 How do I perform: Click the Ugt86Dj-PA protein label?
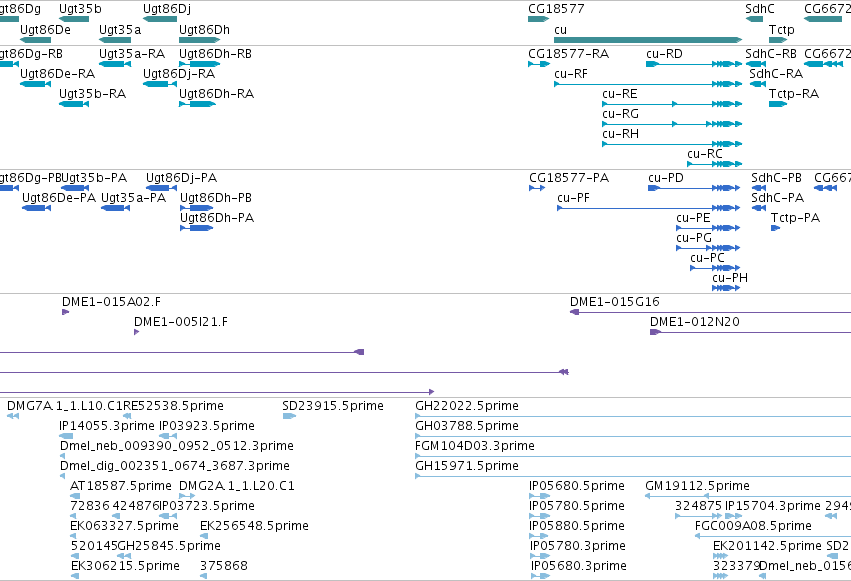point(182,178)
